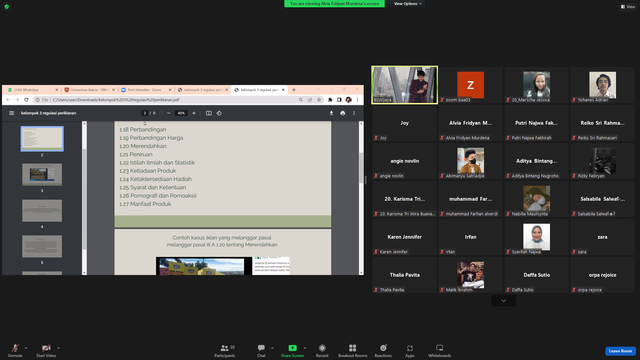The width and height of the screenshot is (640, 360).
Task: Open the Reactions menu
Action: (383, 350)
